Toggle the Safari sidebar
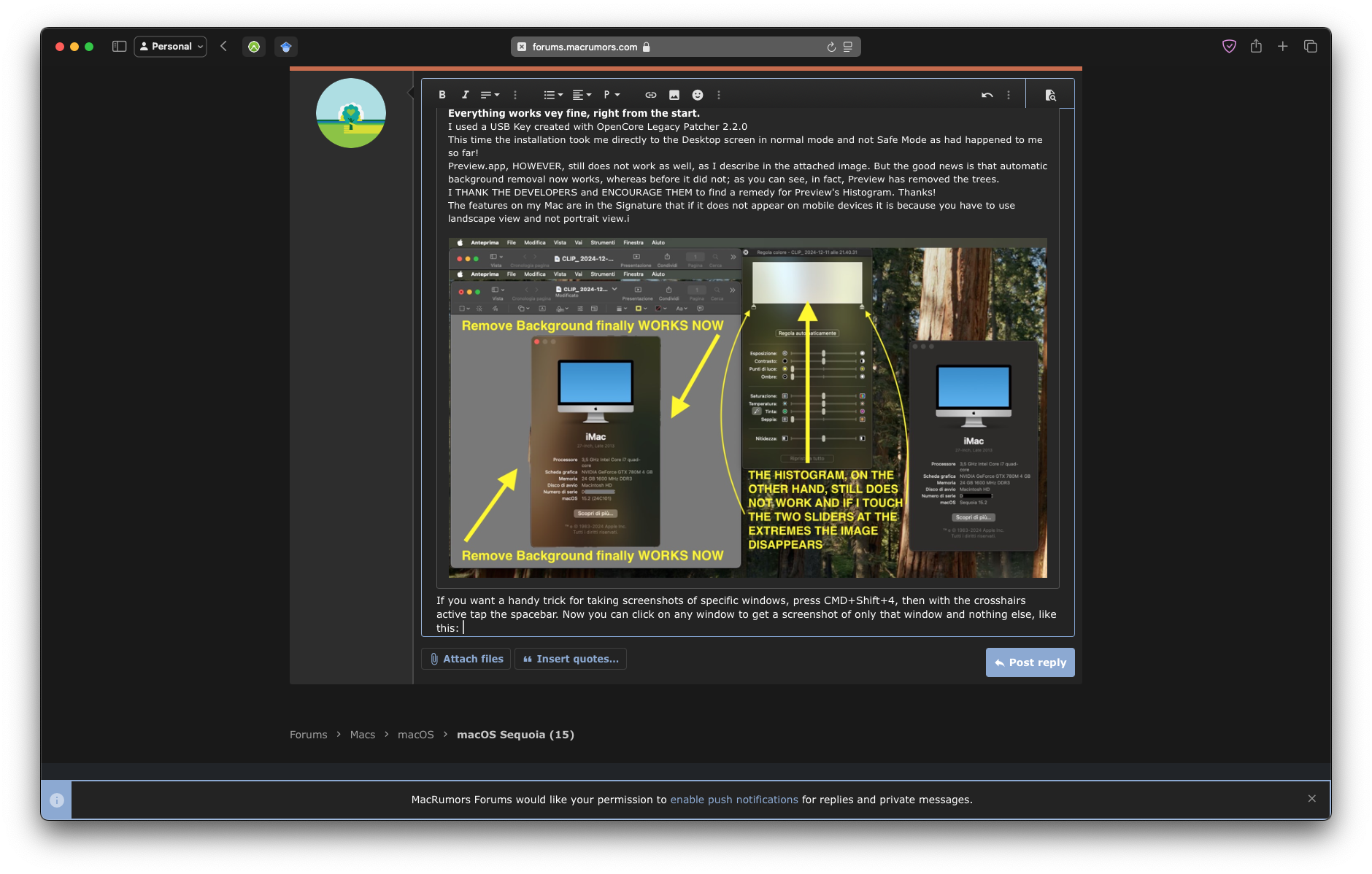This screenshot has height=874, width=1372. (x=120, y=47)
